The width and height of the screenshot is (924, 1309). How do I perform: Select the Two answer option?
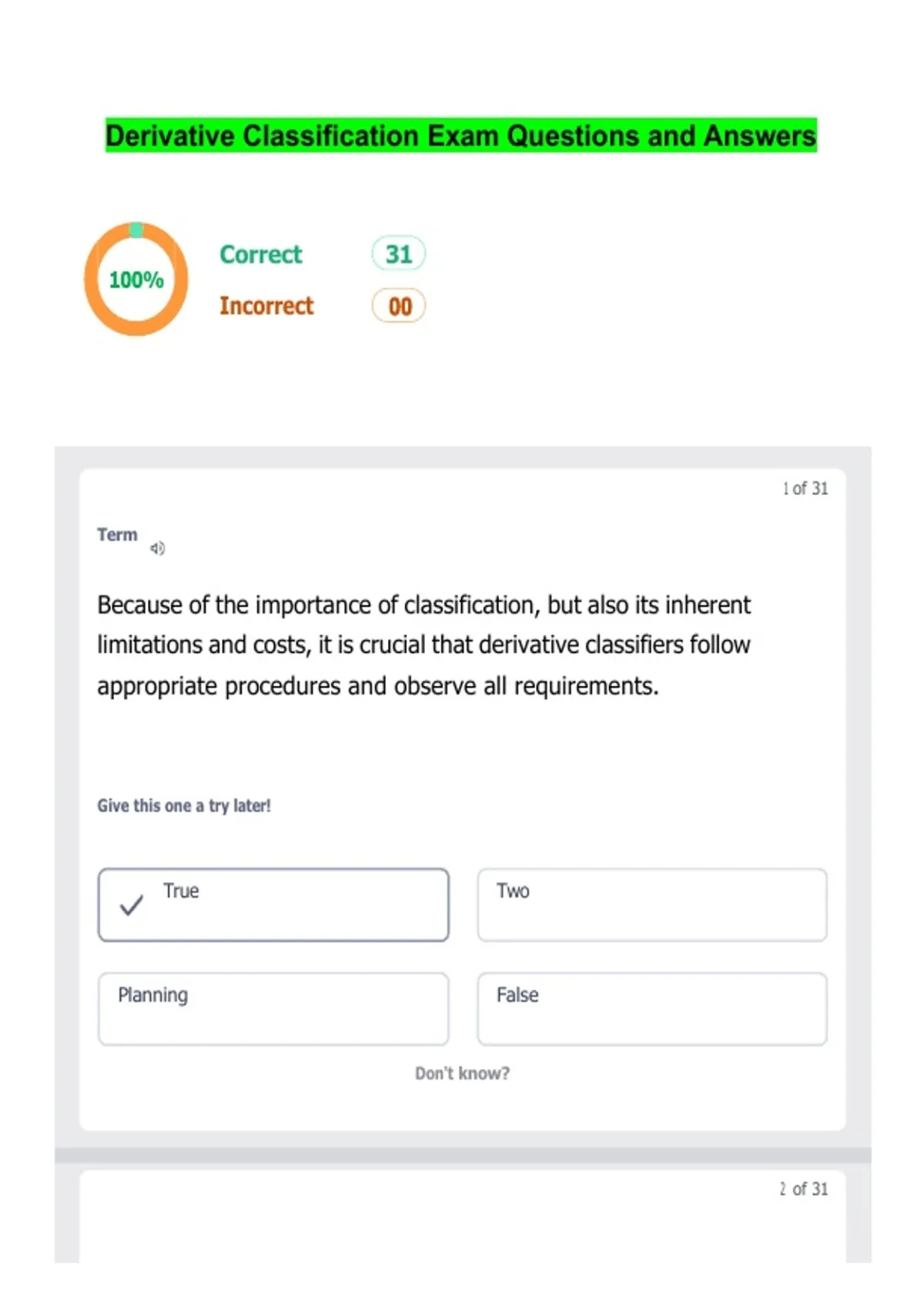(x=651, y=905)
